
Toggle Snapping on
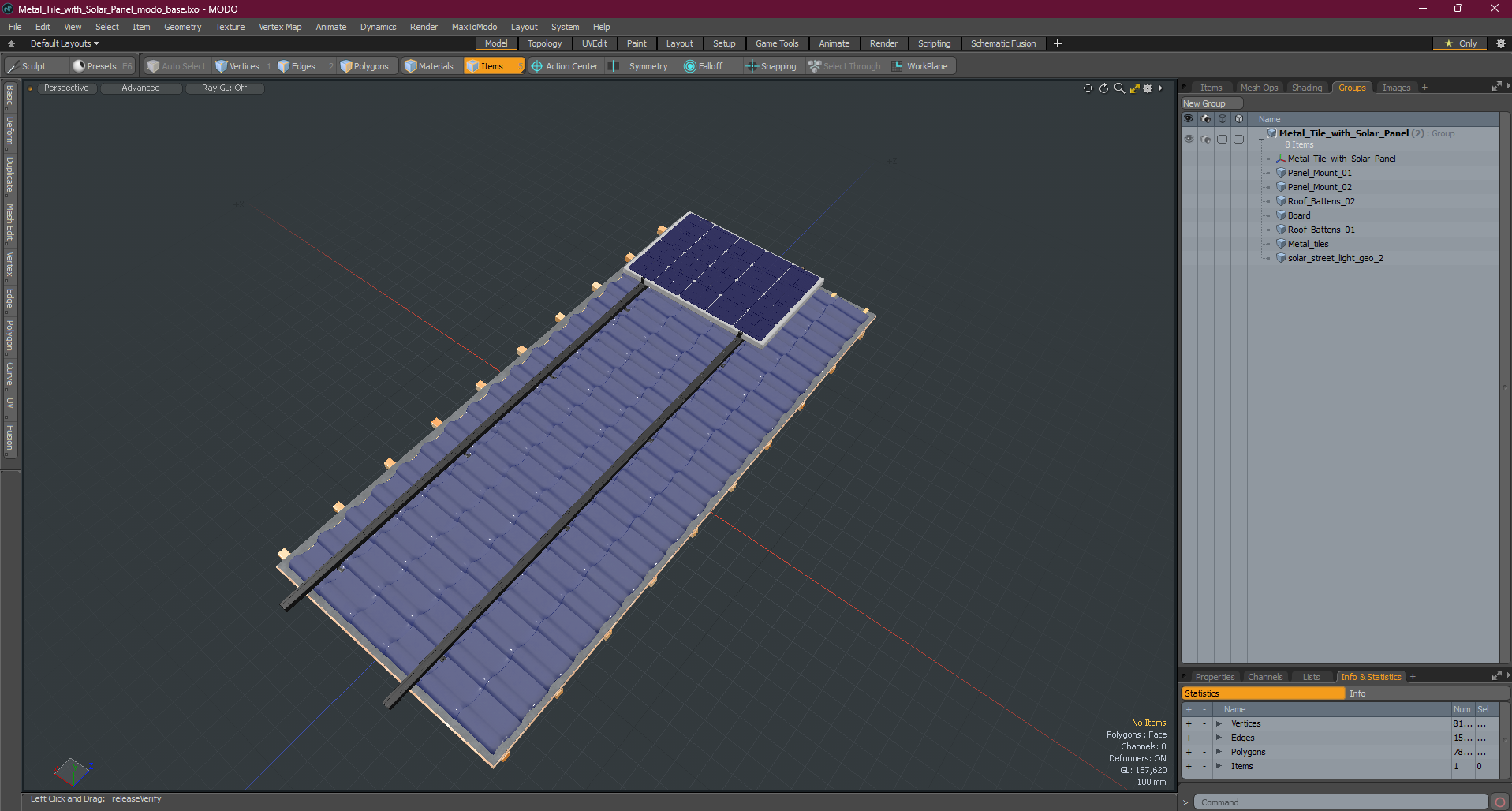point(771,66)
